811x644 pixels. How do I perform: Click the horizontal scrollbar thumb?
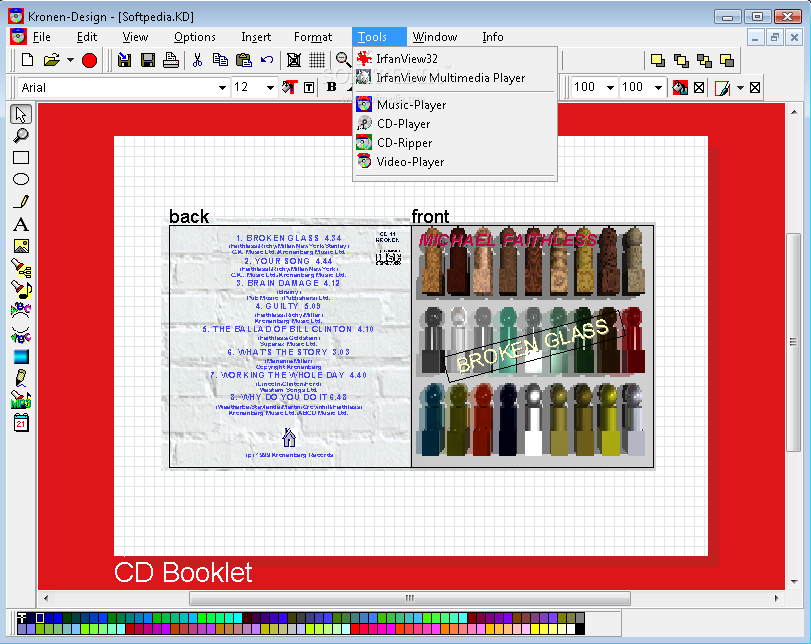click(410, 598)
